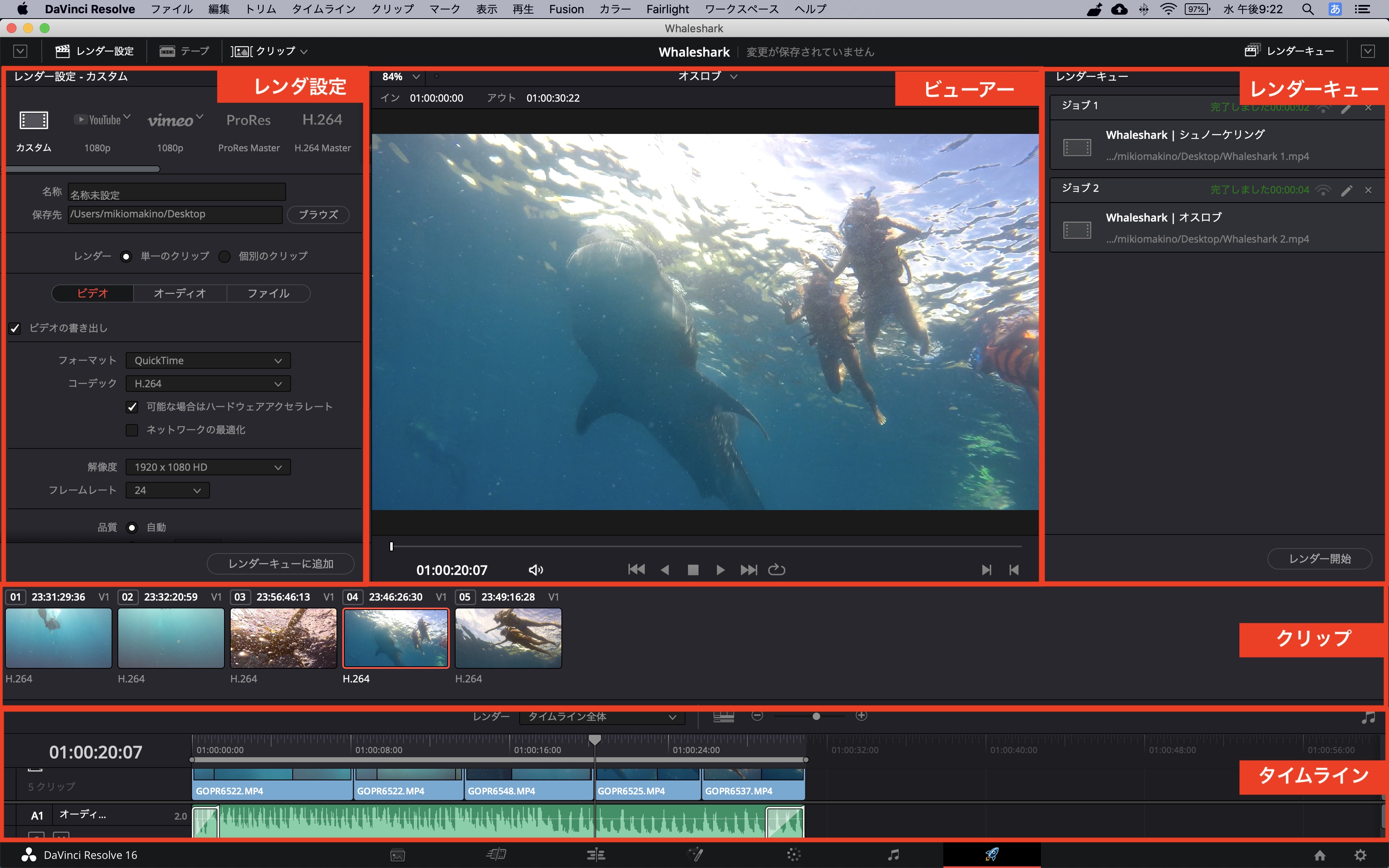The width and height of the screenshot is (1389, 868).
Task: Edit Job 2 with pencil icon
Action: (x=1346, y=191)
